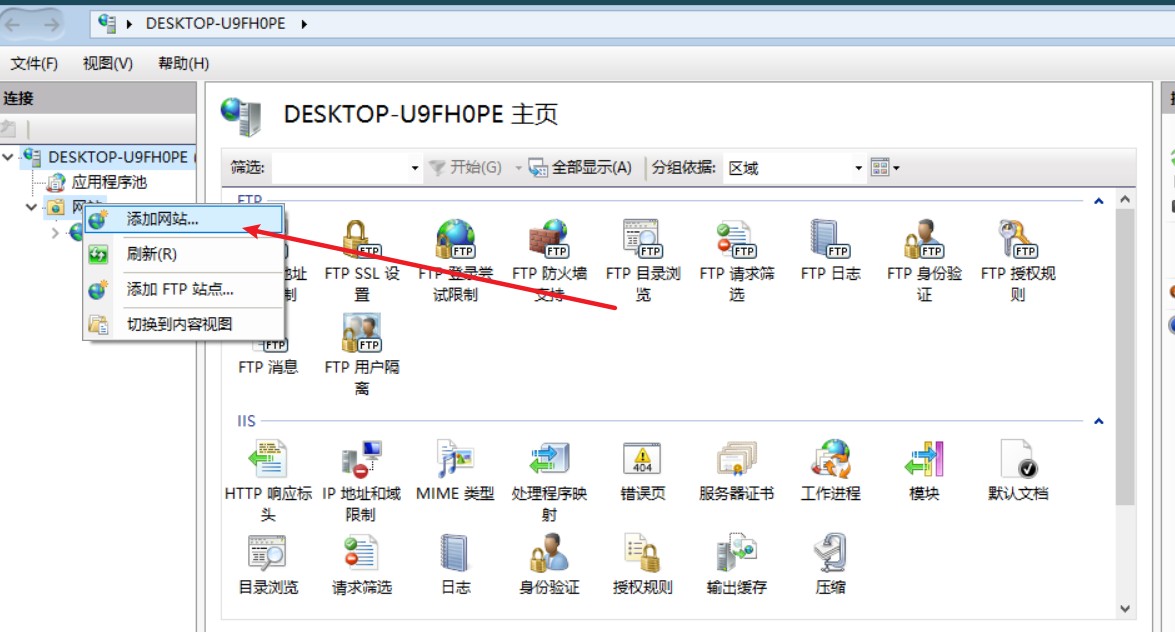The height and width of the screenshot is (632, 1175).
Task: Open the 筛选 combo box dropdown
Action: pyautogui.click(x=414, y=168)
